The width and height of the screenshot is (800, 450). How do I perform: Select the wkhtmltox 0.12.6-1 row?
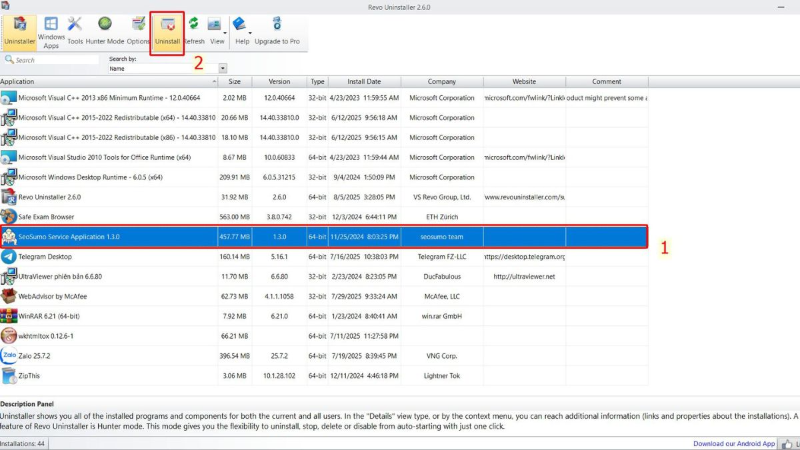pyautogui.click(x=324, y=336)
